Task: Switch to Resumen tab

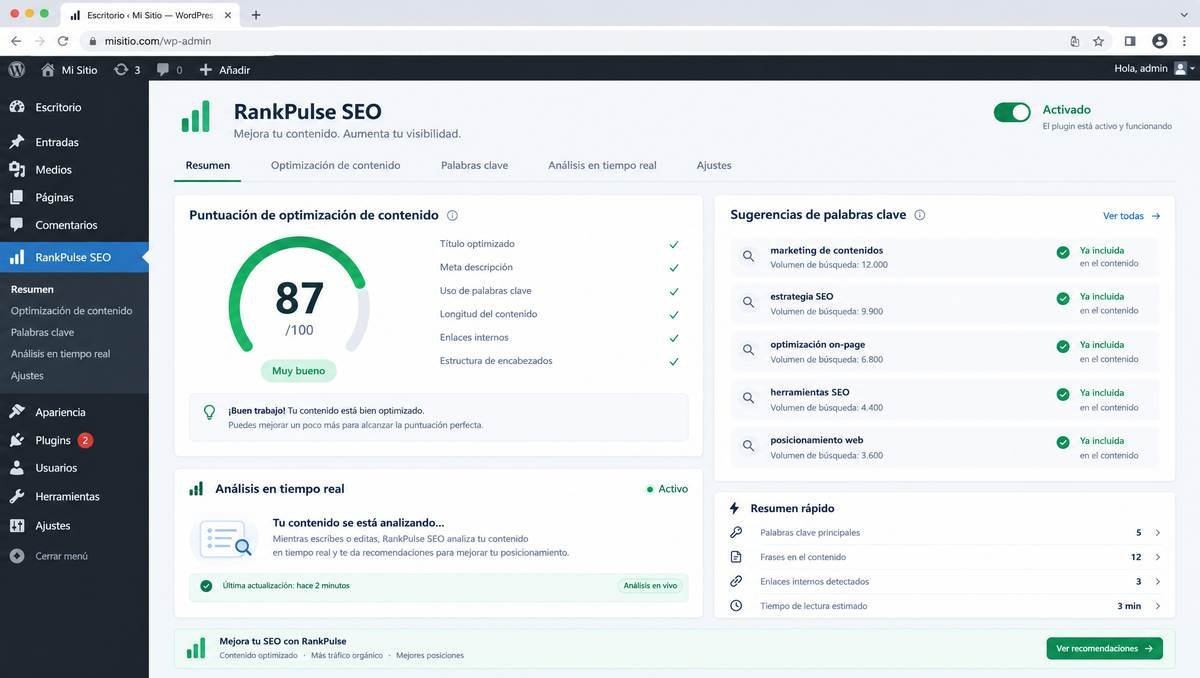Action: click(x=207, y=165)
